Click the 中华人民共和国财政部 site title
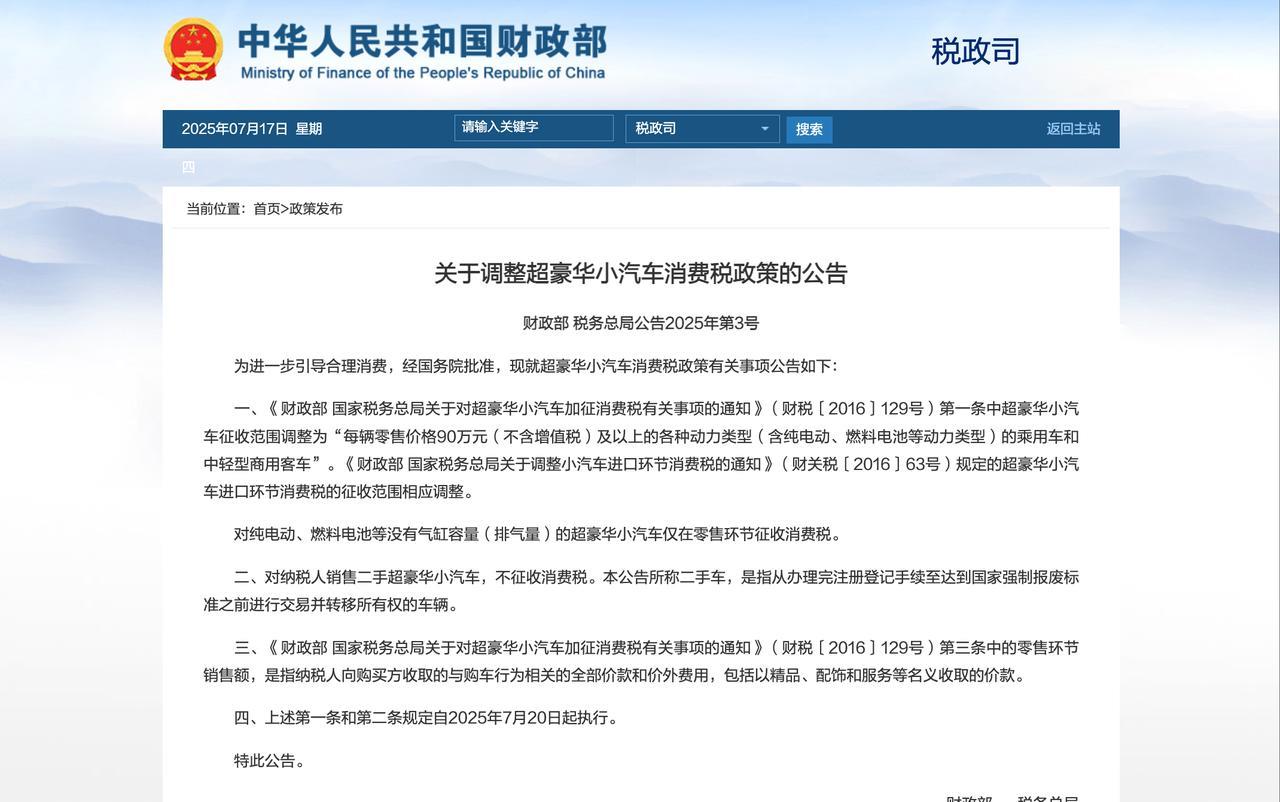Image resolution: width=1280 pixels, height=802 pixels. pos(422,42)
